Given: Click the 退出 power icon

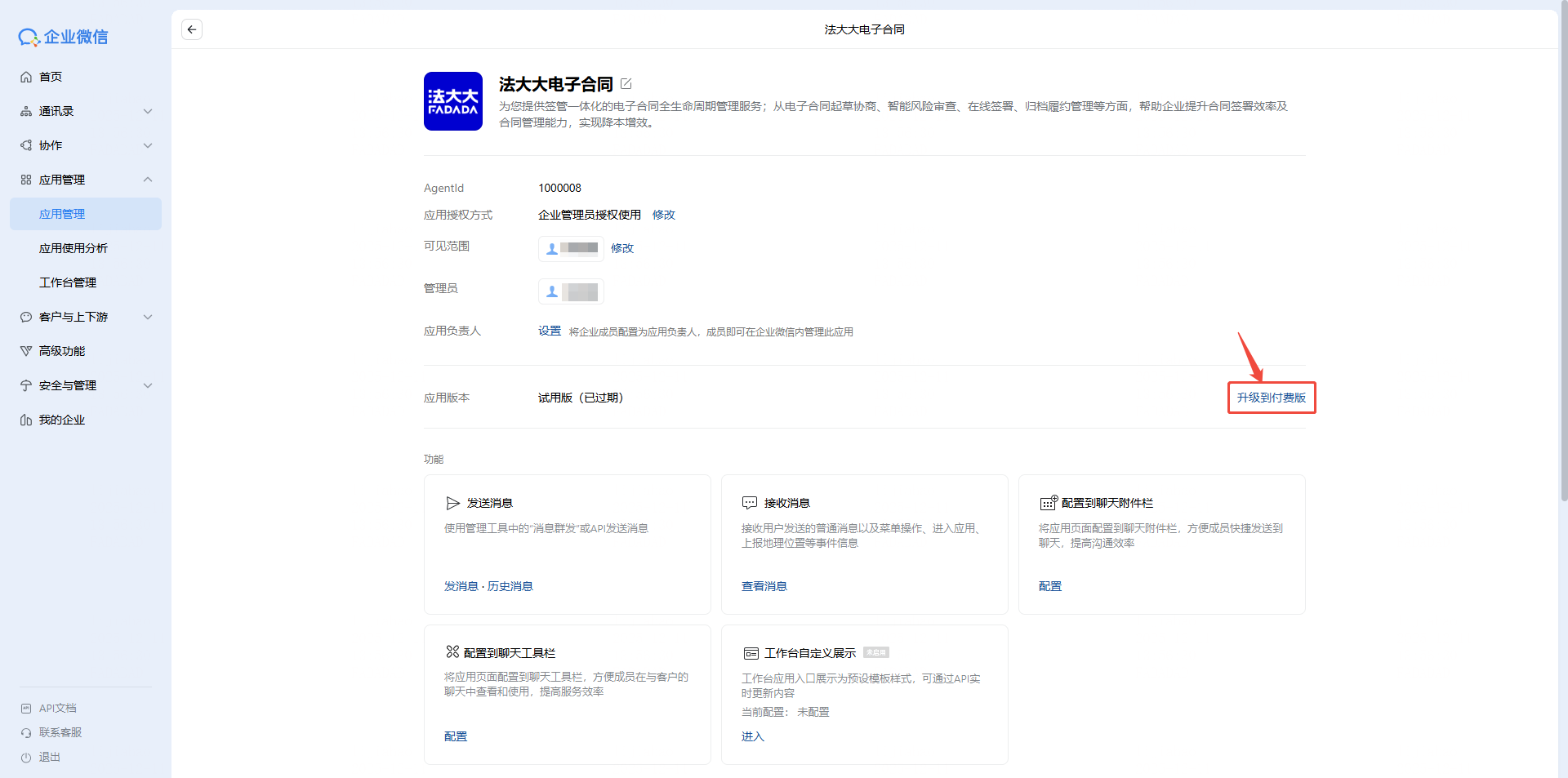Looking at the screenshot, I should 26,758.
